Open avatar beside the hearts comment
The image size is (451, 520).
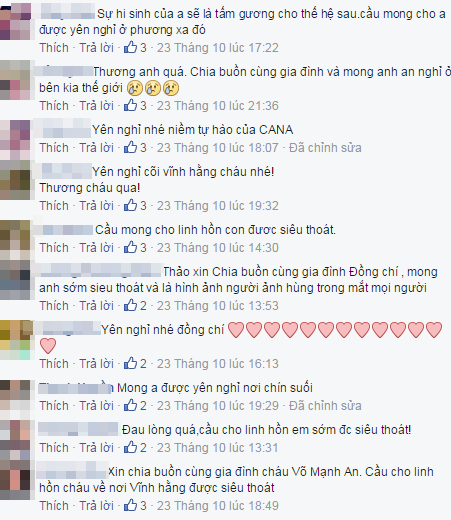tap(16, 340)
